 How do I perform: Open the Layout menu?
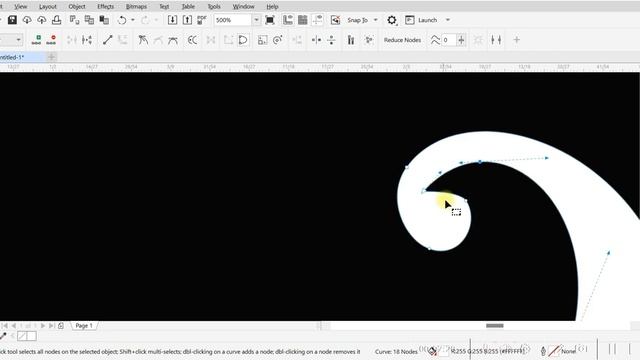tap(48, 7)
